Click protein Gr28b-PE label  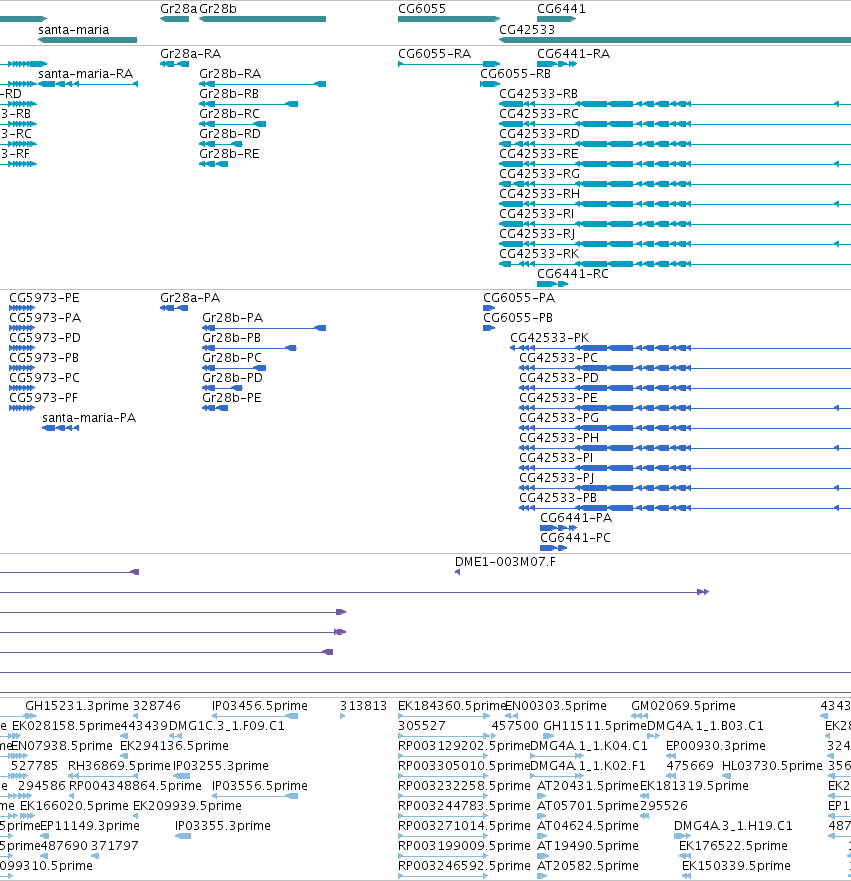231,398
